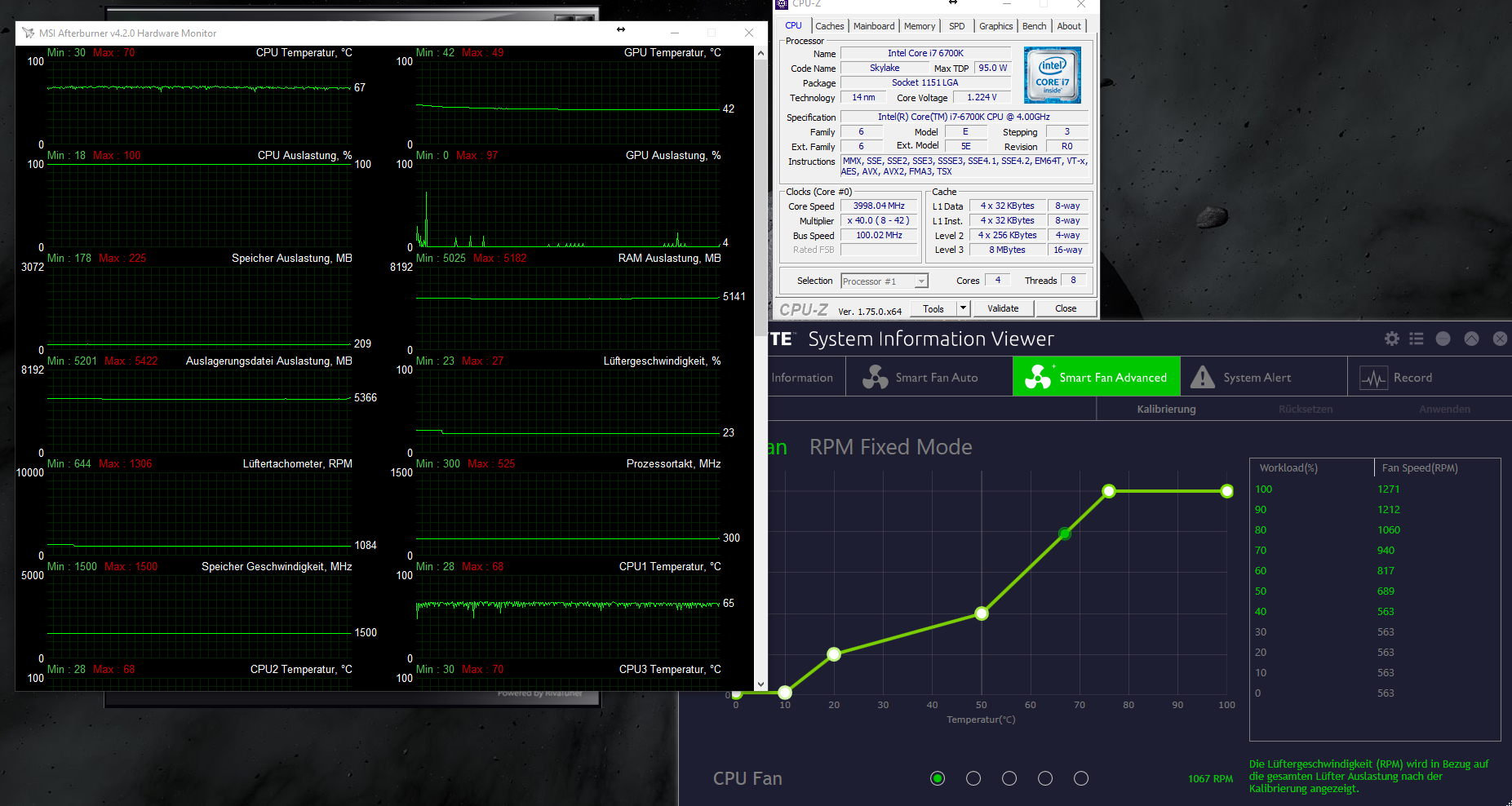Switch to the Caches tab in CPU-Z
Screen dimensions: 1512x806
coord(829,26)
